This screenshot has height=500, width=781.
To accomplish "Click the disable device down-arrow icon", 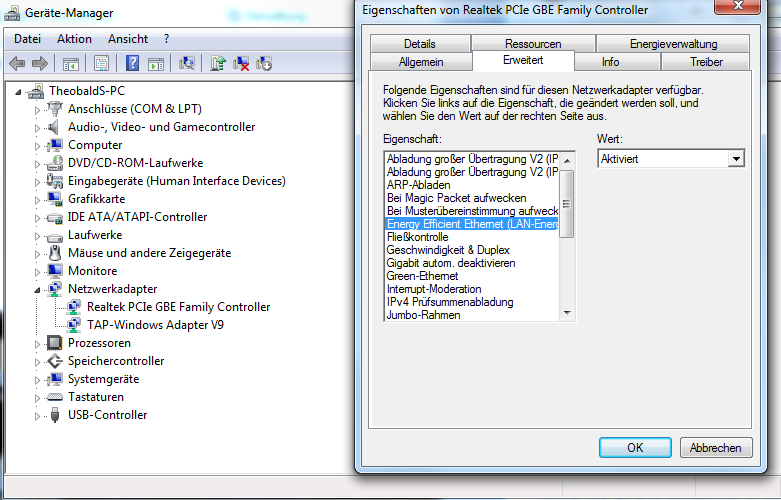I will [264, 64].
